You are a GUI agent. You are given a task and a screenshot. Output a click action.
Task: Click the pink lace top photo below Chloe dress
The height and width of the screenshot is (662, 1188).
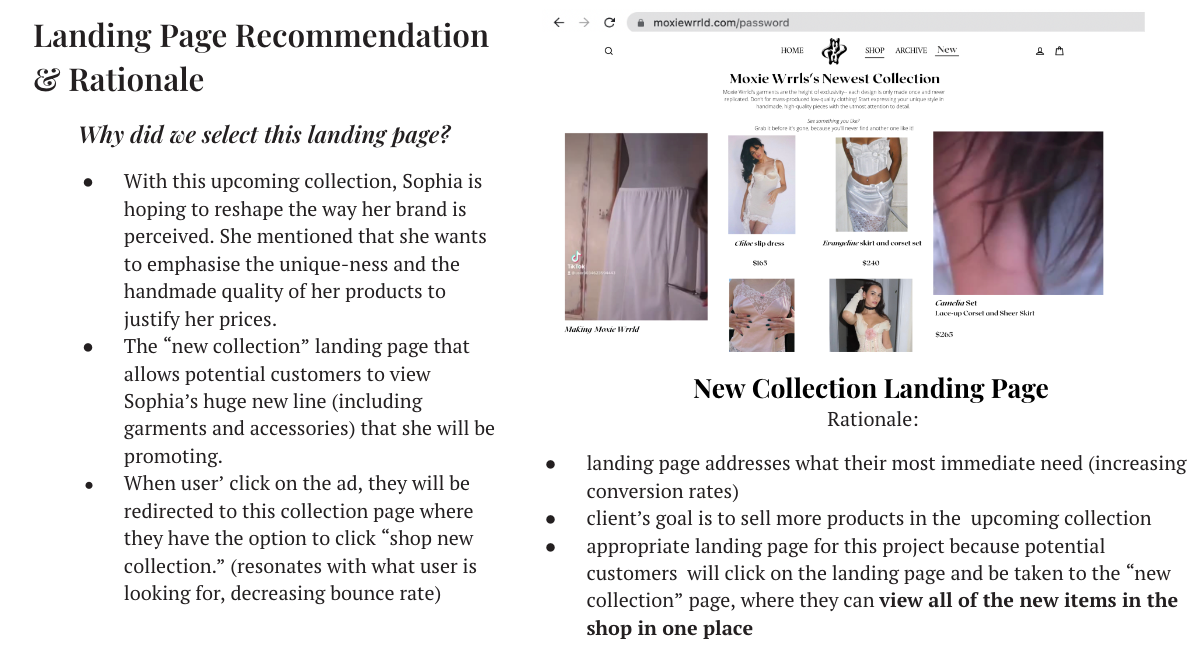tap(761, 315)
